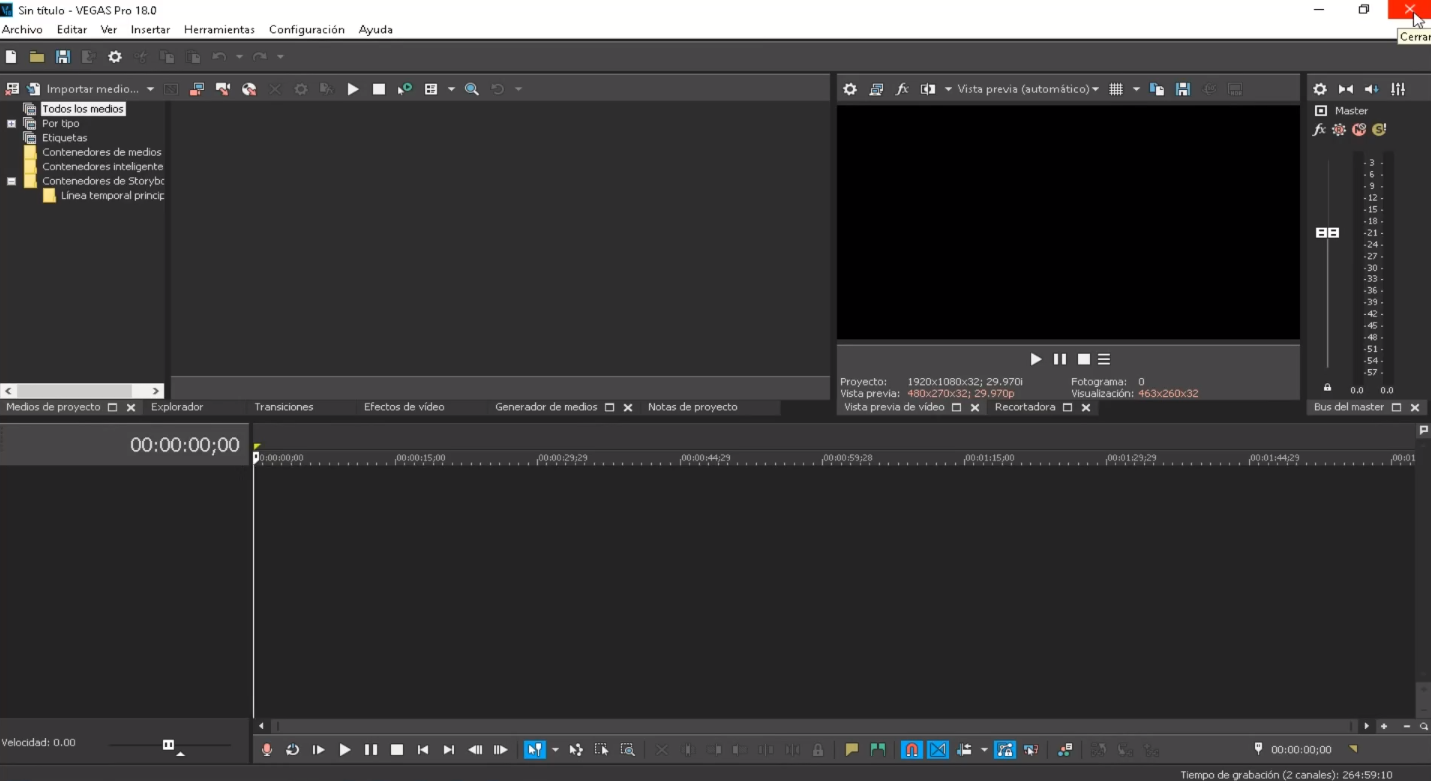
Task: Open the Herramientas menu
Action: 219,29
